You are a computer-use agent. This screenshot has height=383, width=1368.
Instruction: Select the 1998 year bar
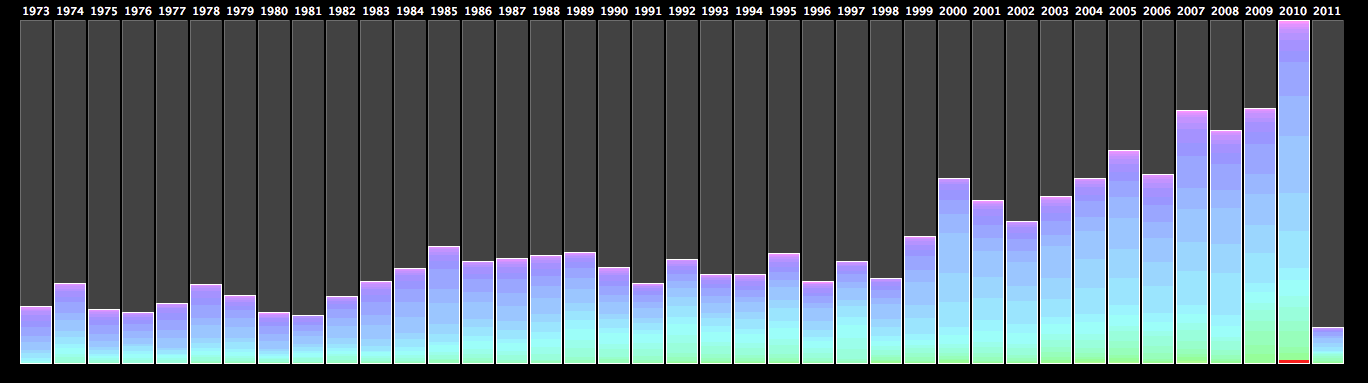tap(886, 321)
